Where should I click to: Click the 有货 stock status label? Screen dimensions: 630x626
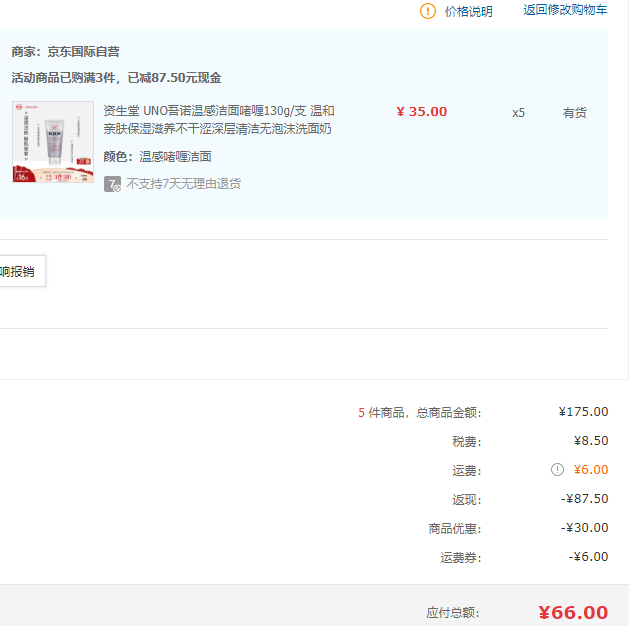pyautogui.click(x=575, y=113)
